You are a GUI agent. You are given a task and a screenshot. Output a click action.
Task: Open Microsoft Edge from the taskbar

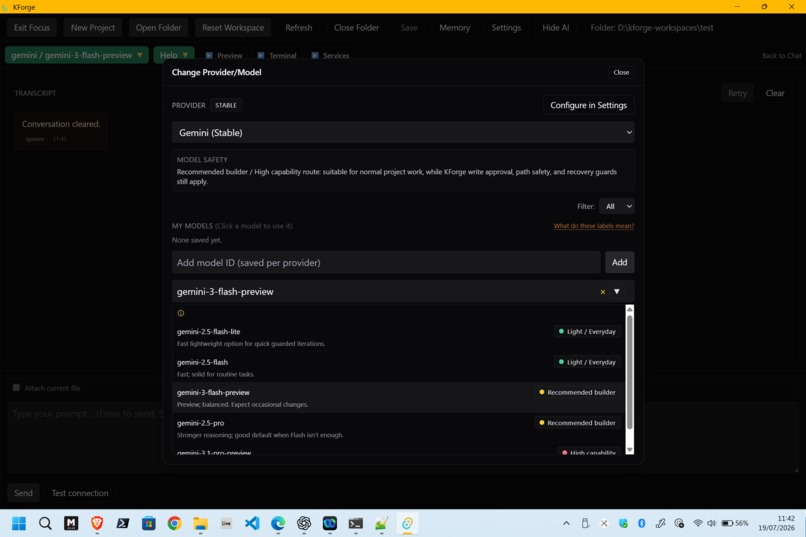[x=278, y=523]
